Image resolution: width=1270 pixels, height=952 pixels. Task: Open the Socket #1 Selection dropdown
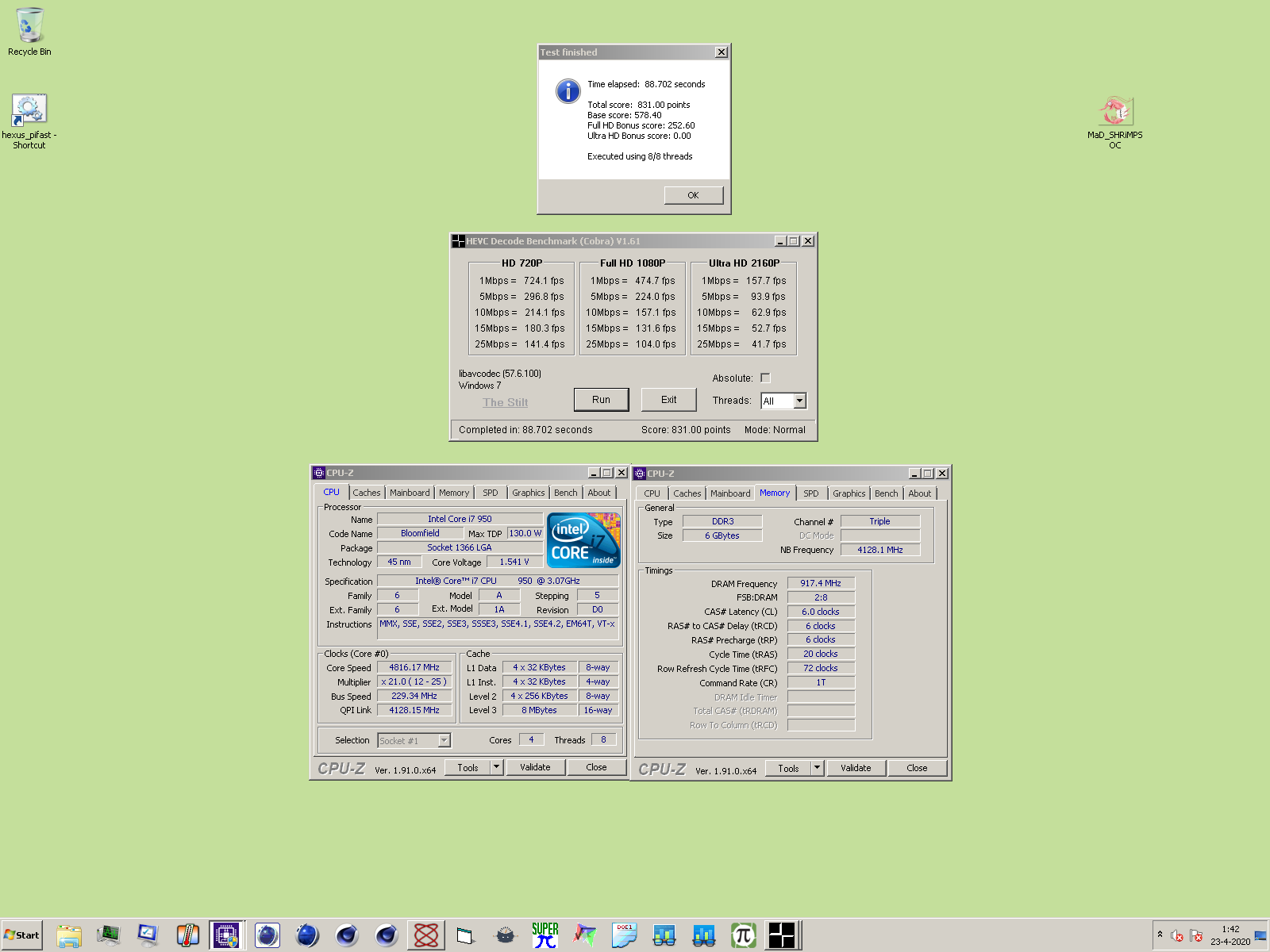click(444, 741)
